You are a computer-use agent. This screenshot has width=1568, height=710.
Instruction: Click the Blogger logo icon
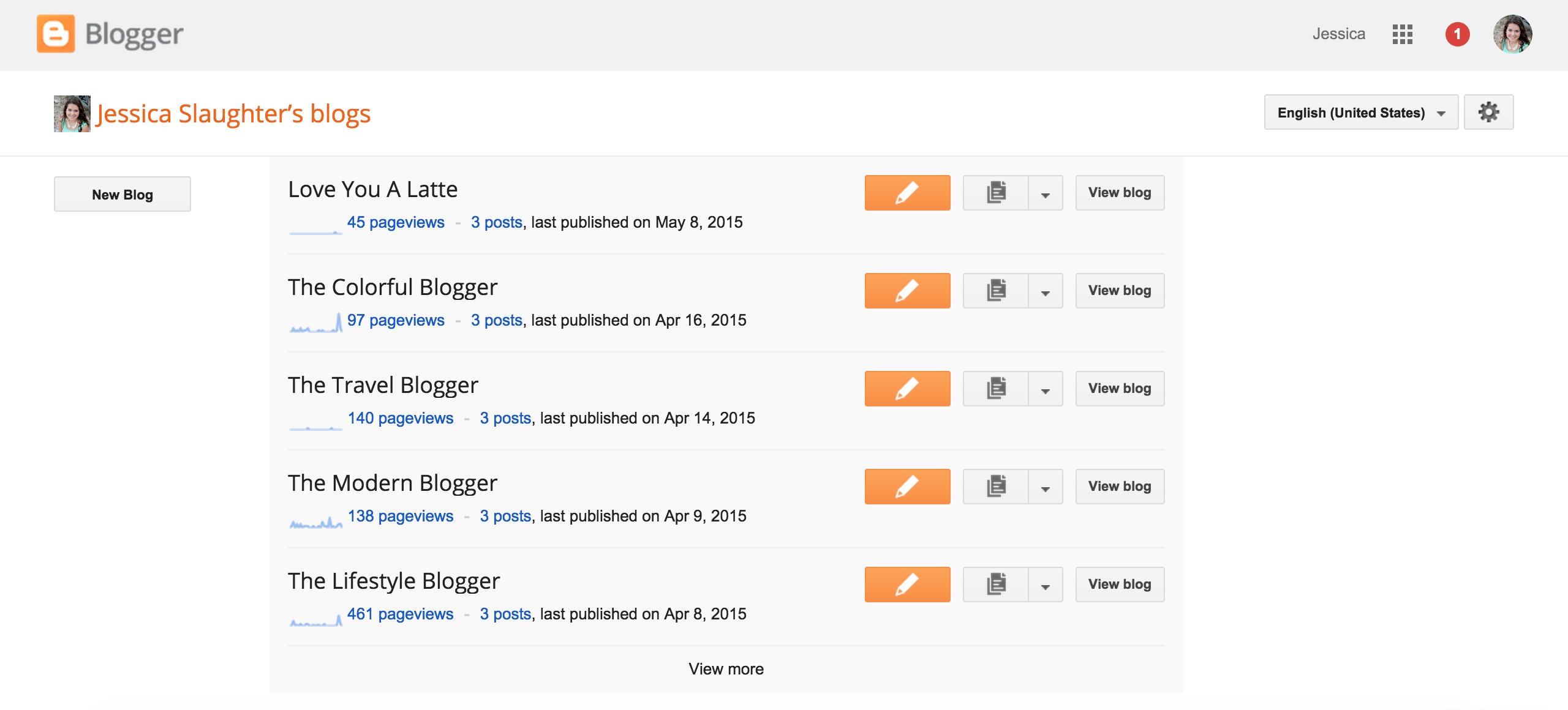[56, 34]
